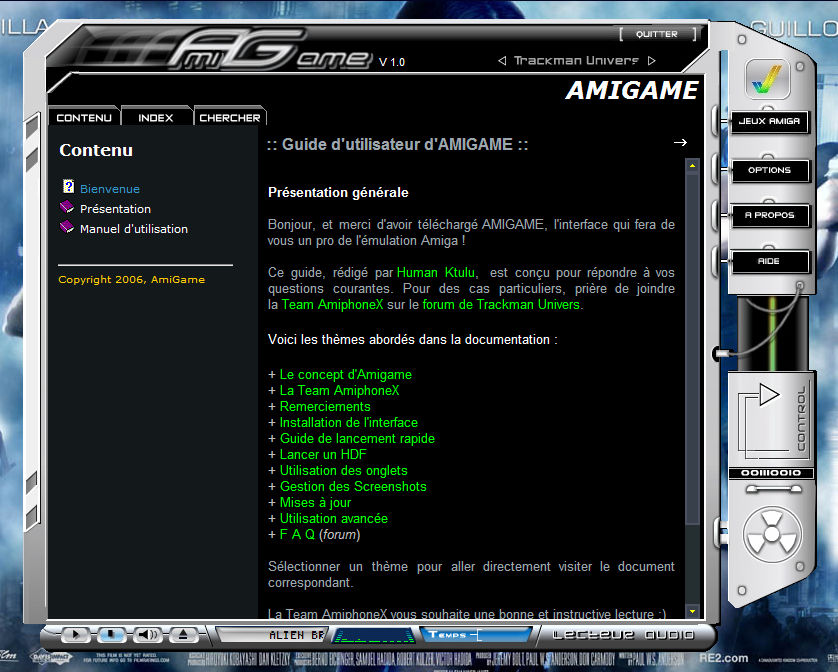Stop the audio playback
The height and width of the screenshot is (672, 838).
[x=111, y=635]
